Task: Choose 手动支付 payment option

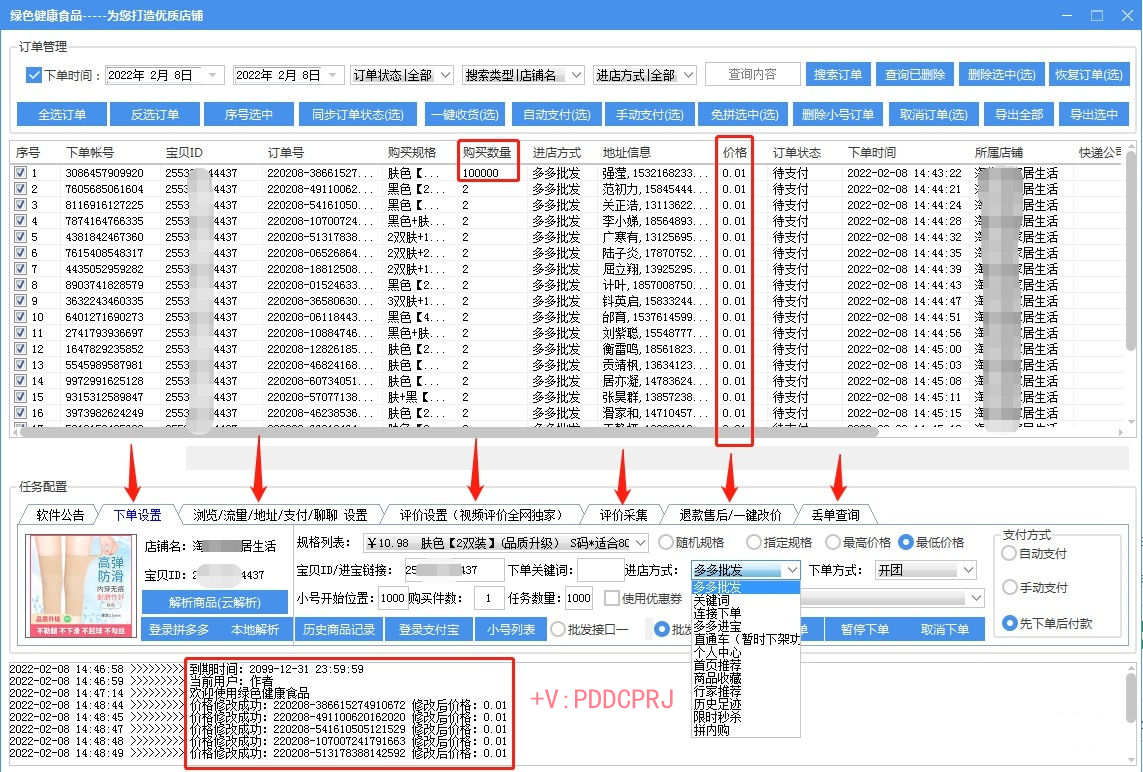Action: coord(1010,587)
